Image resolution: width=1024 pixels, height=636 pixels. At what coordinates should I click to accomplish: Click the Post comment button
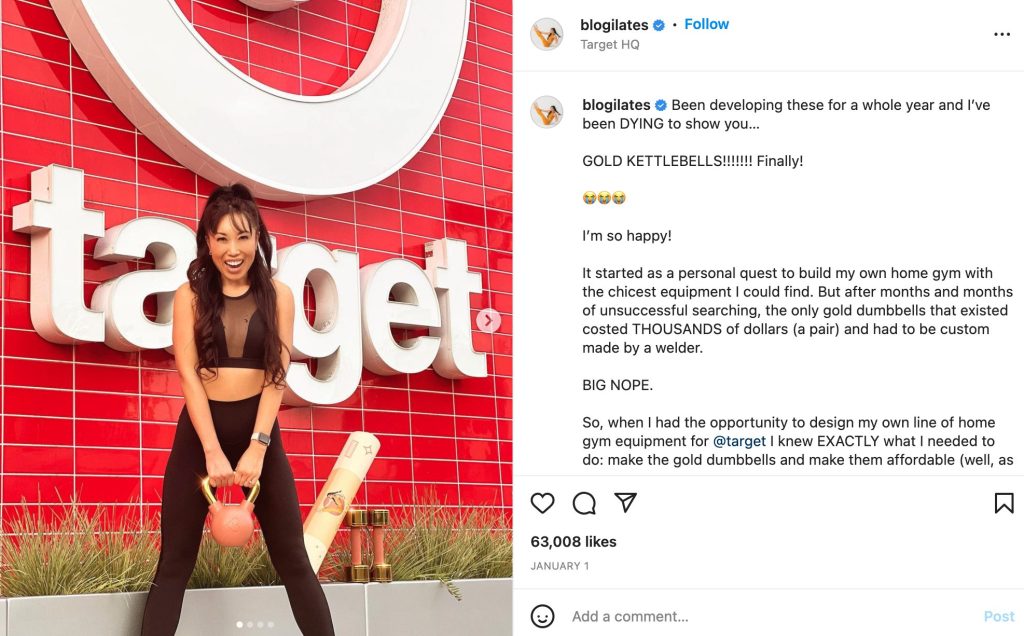[x=999, y=616]
